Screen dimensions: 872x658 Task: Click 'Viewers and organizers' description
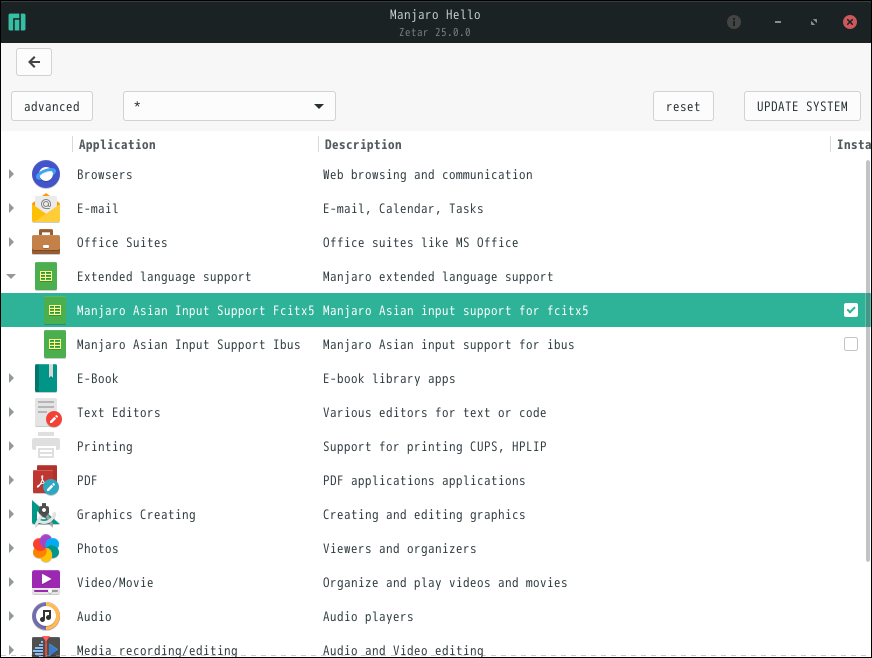(399, 548)
